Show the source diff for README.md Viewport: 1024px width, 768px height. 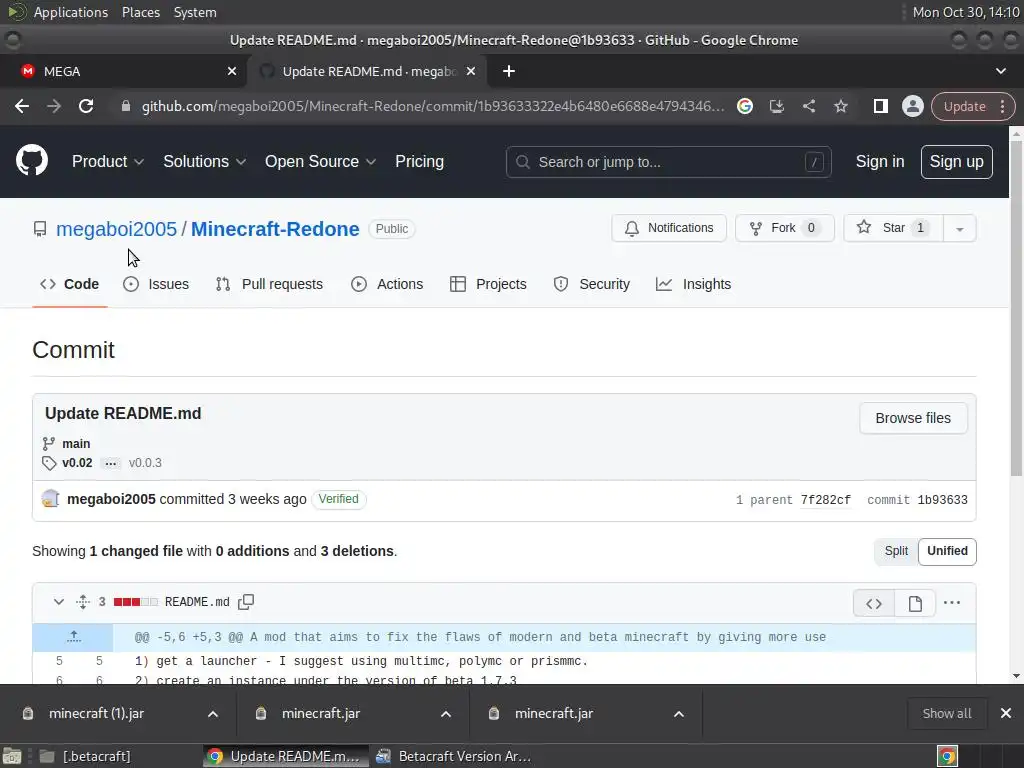click(x=874, y=603)
